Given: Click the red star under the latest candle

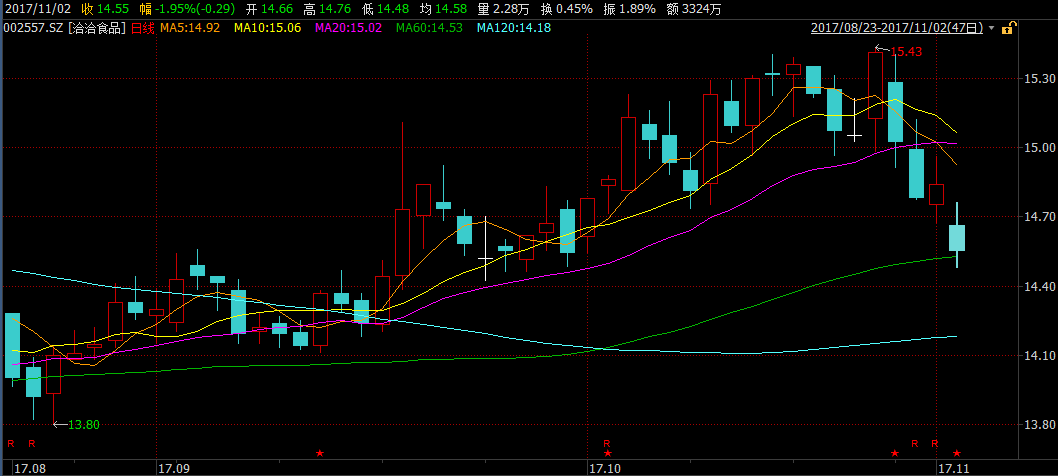Looking at the screenshot, I should coord(957,453).
